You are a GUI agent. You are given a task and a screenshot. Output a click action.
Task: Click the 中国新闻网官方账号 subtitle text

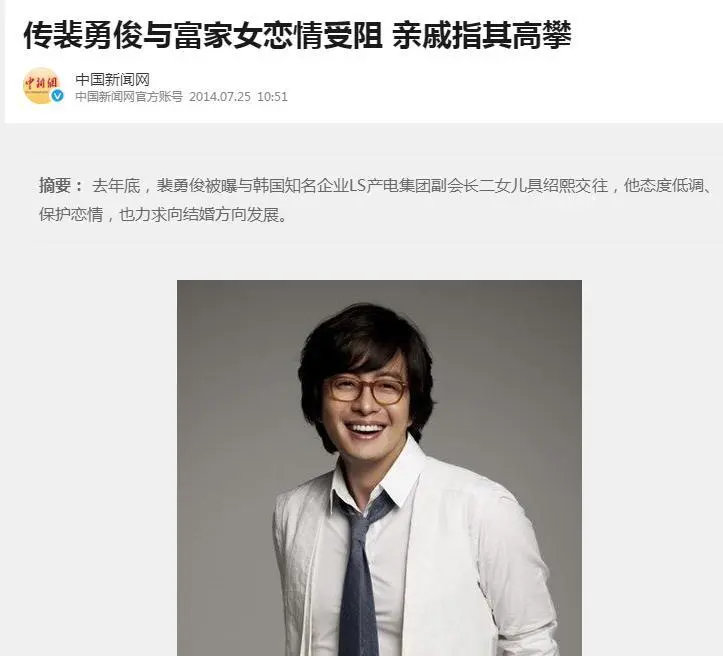(x=129, y=97)
